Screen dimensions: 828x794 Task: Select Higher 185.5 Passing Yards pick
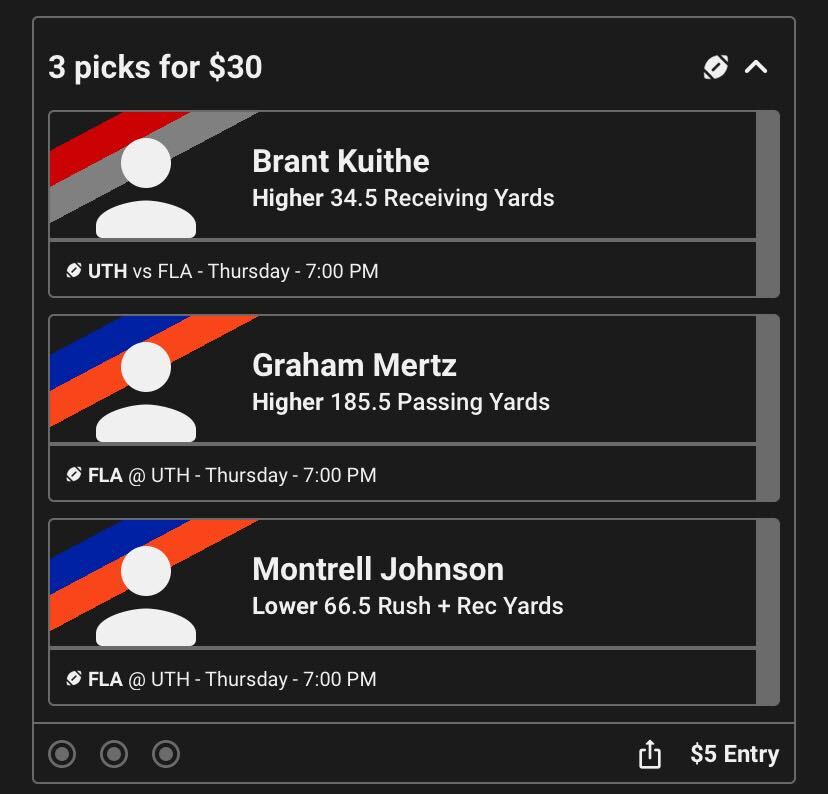pos(401,402)
